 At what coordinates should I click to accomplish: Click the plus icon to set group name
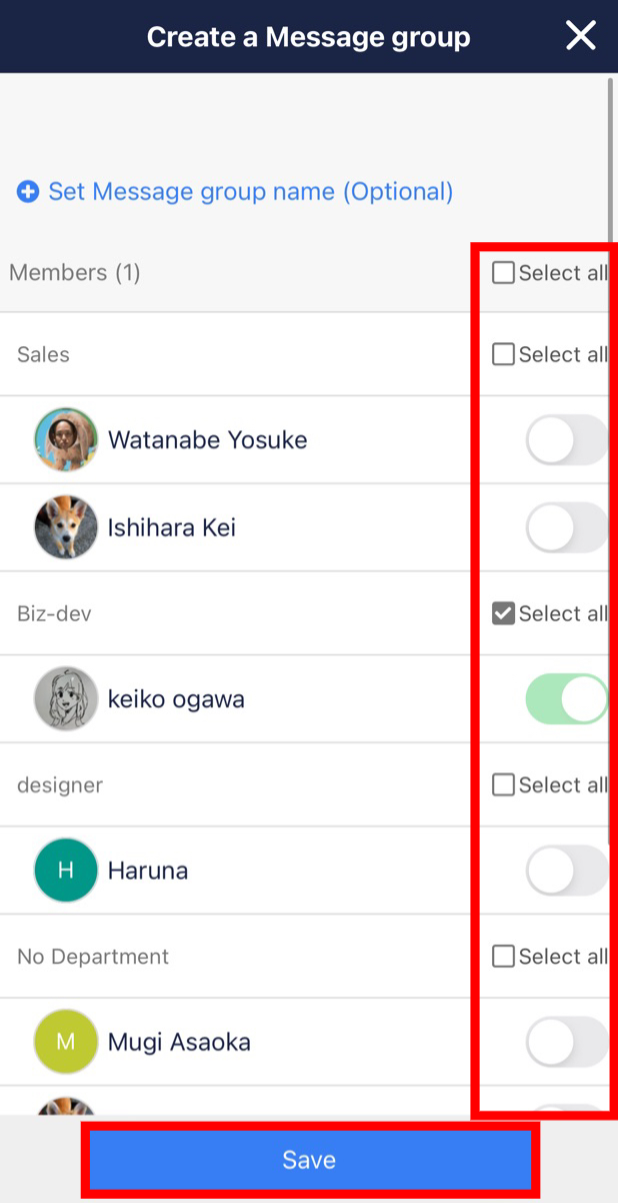(x=27, y=191)
